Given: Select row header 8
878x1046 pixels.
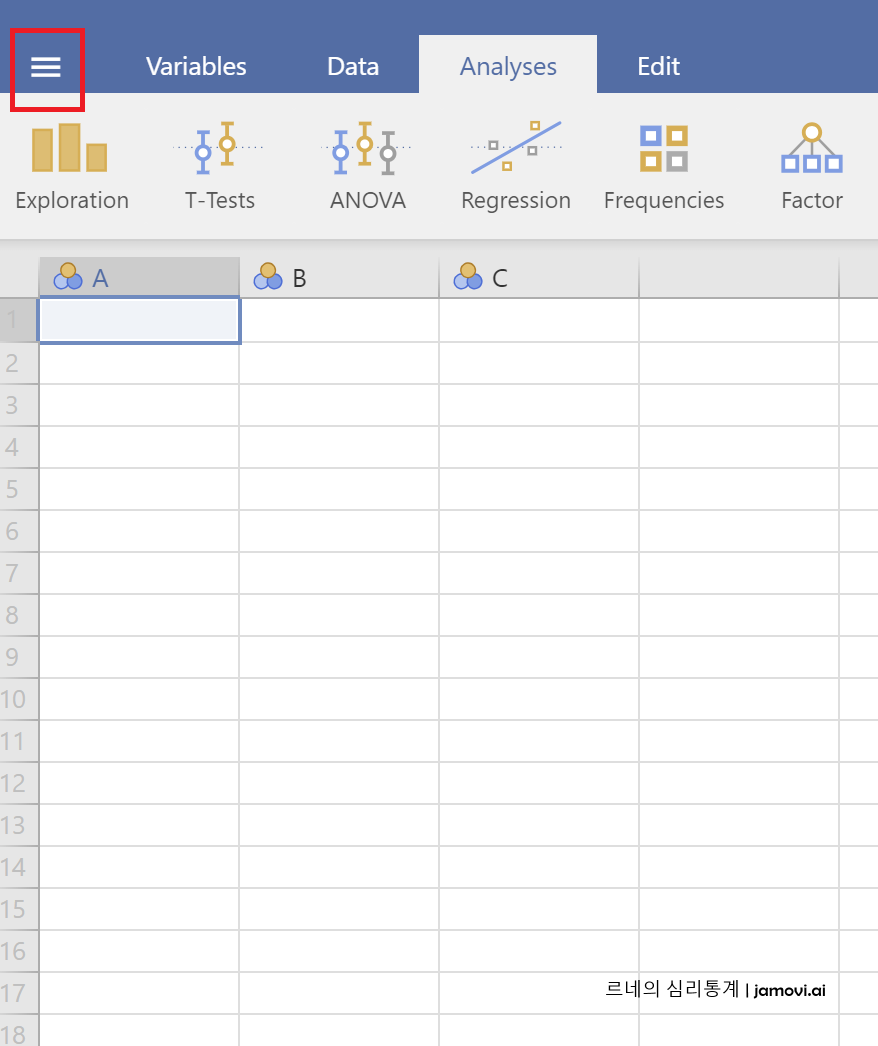Looking at the screenshot, I should (x=19, y=615).
